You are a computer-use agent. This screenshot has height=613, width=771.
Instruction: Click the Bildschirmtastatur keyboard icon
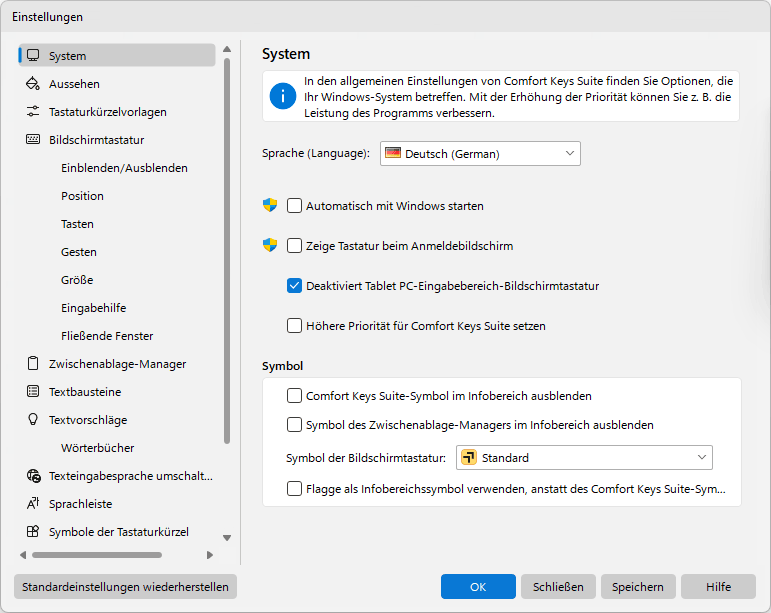(33, 140)
